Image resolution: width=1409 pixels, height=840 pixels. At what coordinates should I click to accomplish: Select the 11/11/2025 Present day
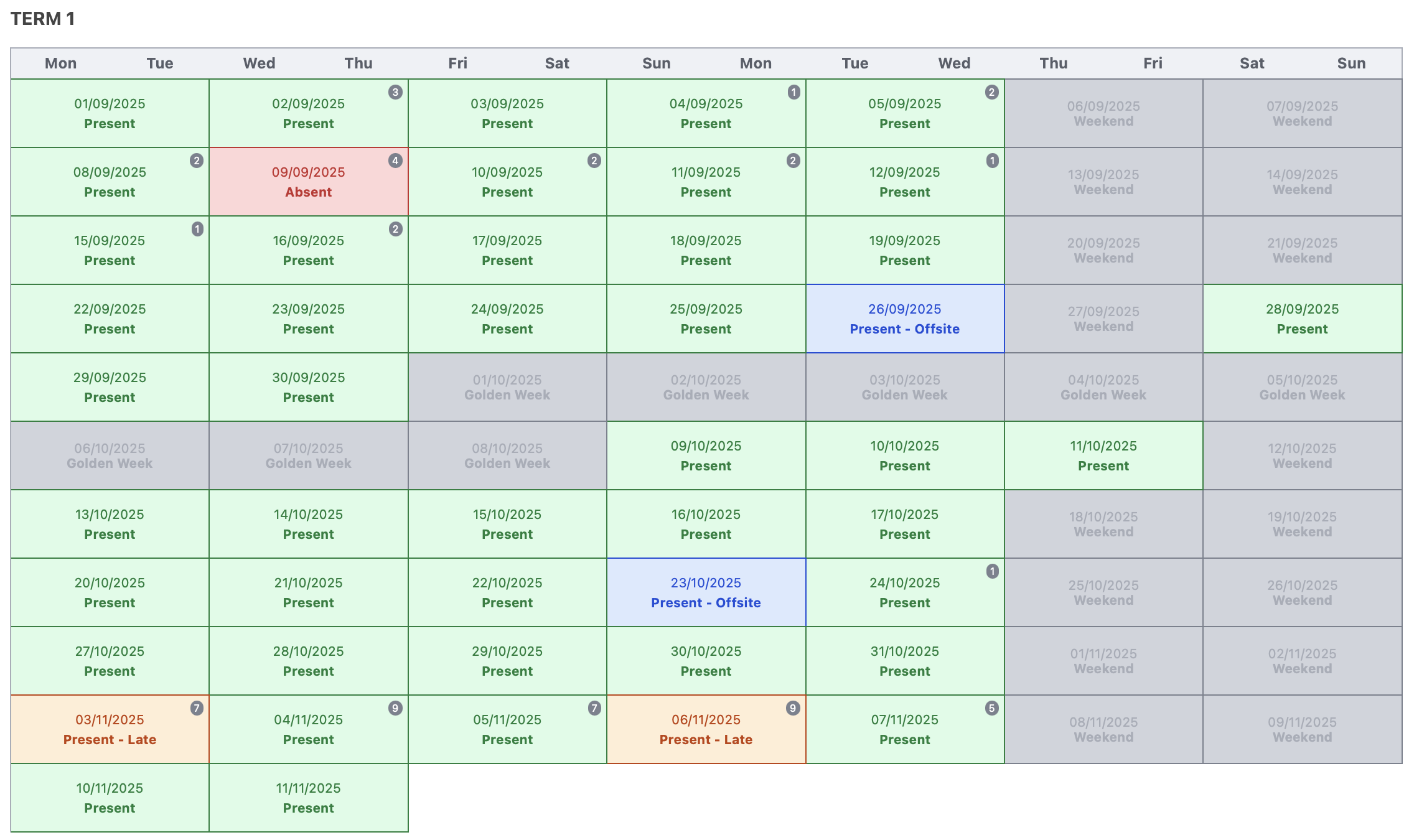click(308, 798)
